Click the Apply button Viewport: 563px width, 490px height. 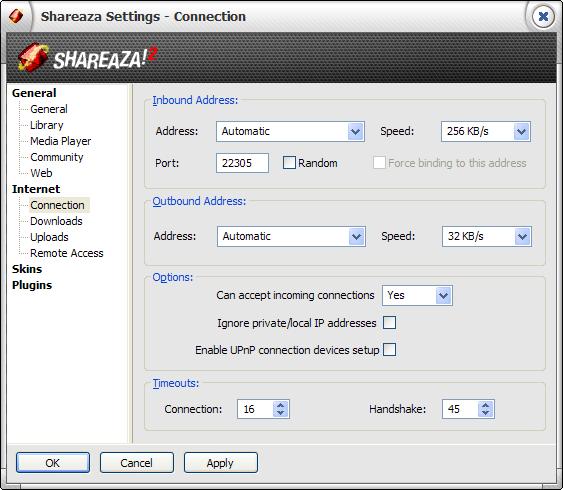pos(220,463)
